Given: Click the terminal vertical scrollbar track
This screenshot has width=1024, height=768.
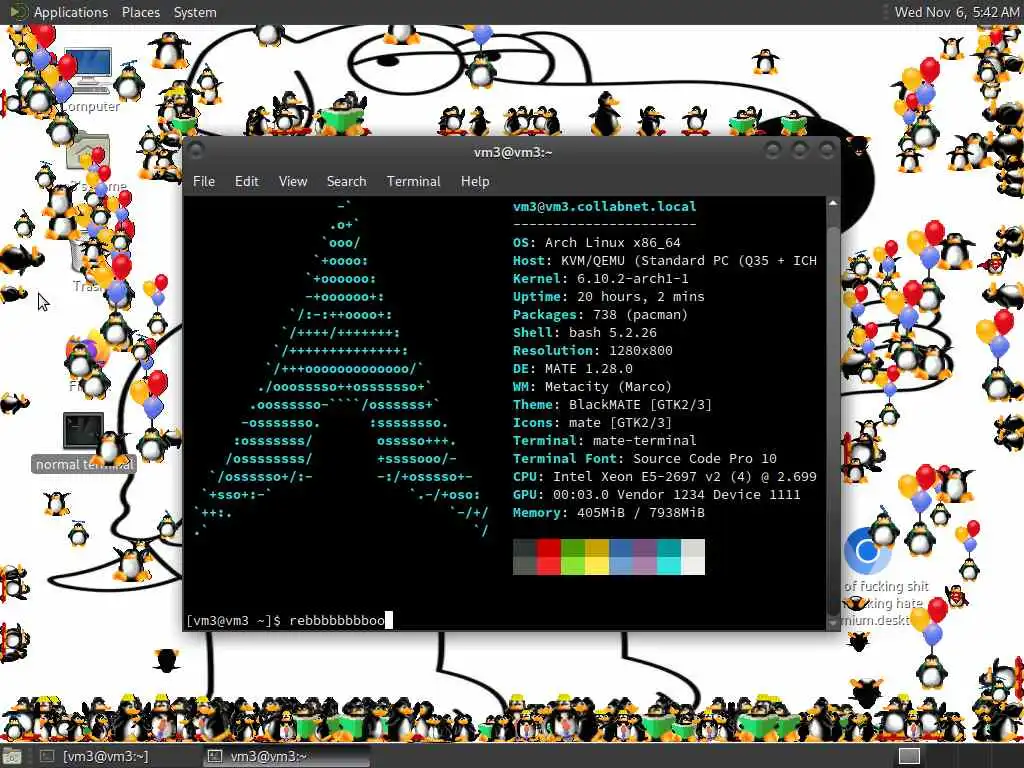Looking at the screenshot, I should pos(833,413).
